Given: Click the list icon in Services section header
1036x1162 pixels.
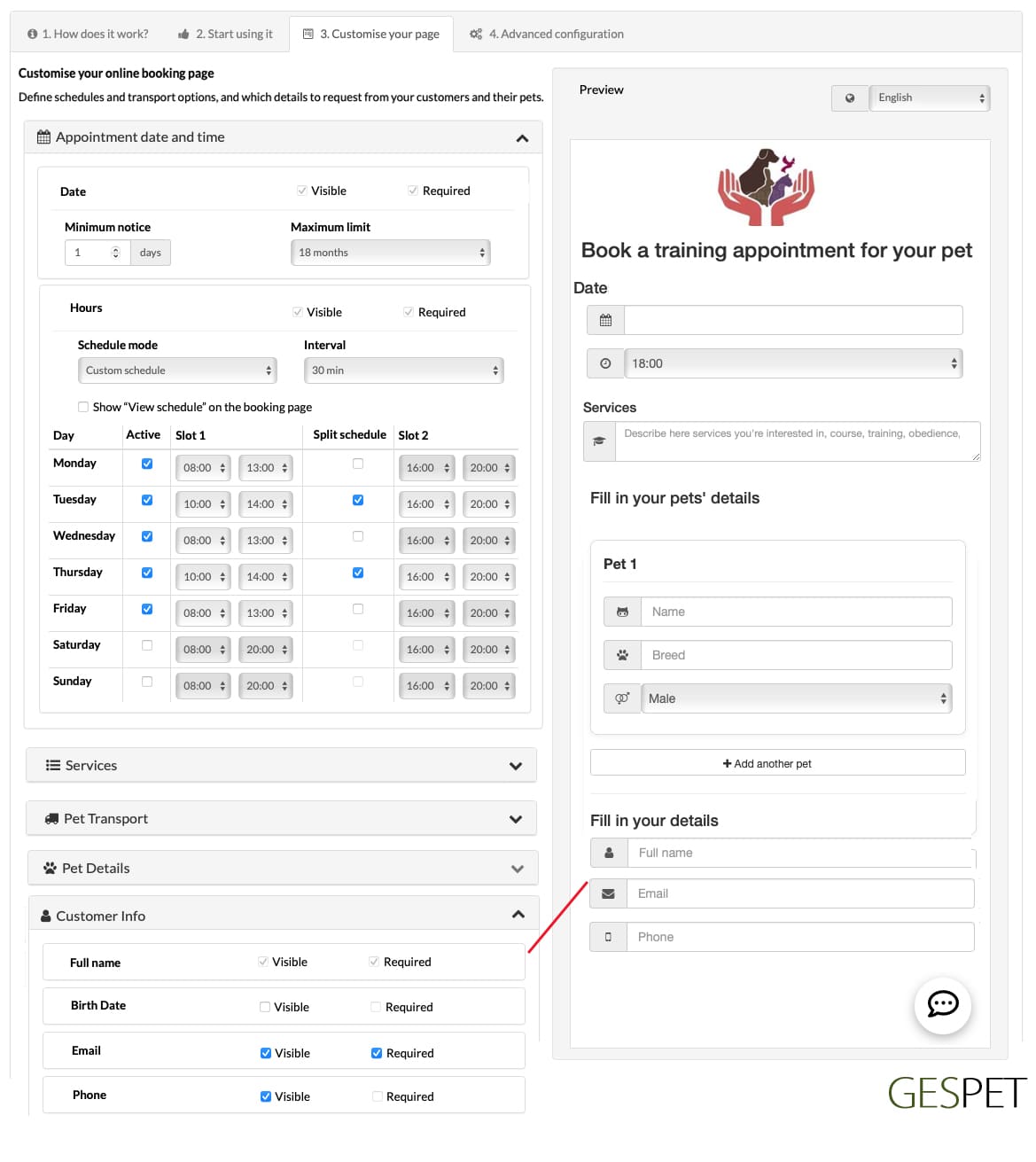Looking at the screenshot, I should pyautogui.click(x=53, y=766).
